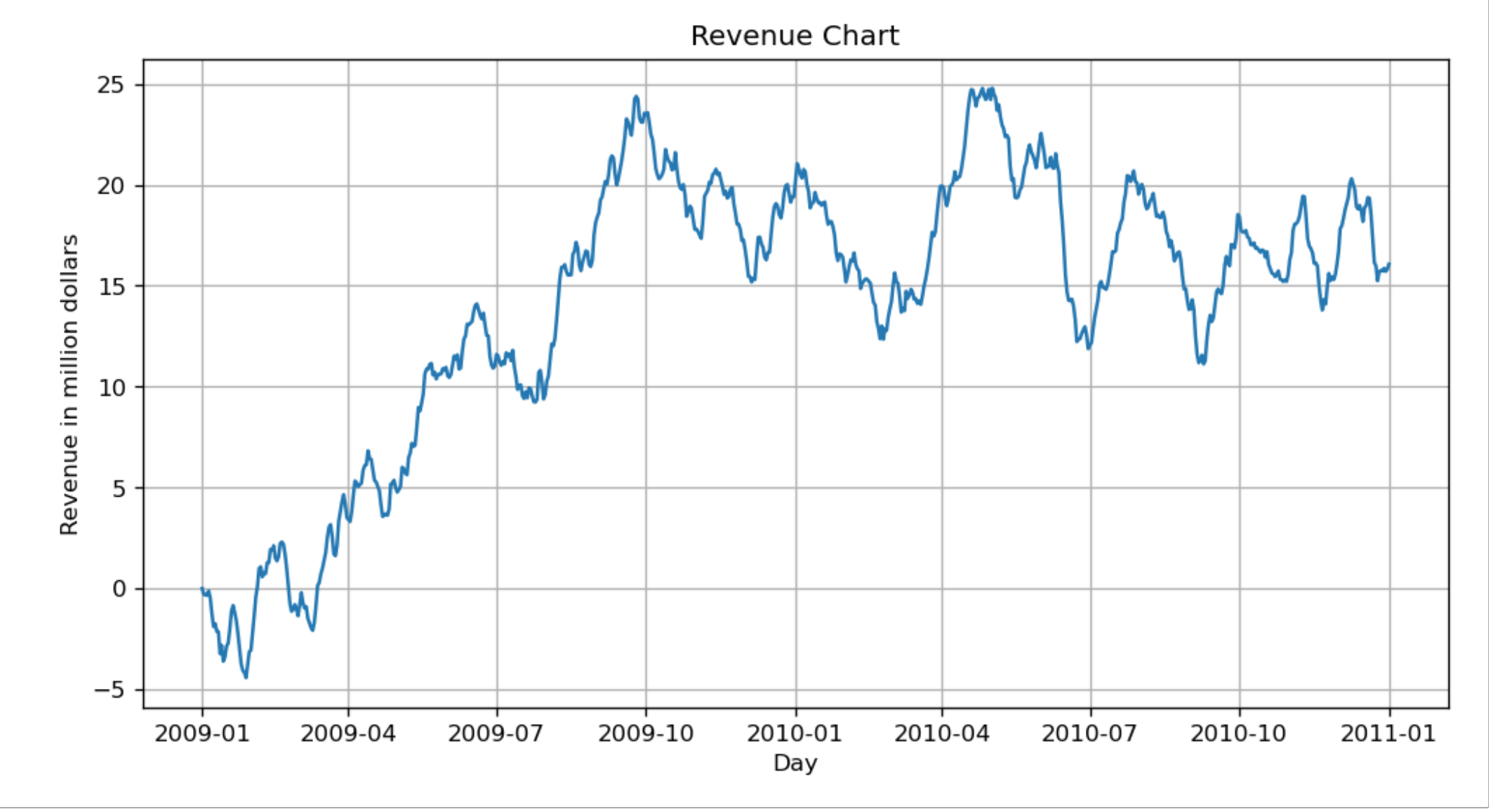Select the 2009-04 x-axis tick label
Screen dimensions: 1489x812
348,734
